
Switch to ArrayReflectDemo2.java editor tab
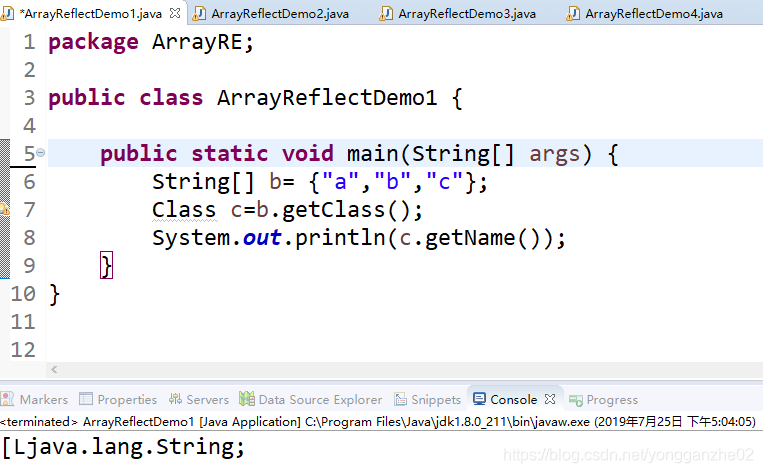(271, 14)
